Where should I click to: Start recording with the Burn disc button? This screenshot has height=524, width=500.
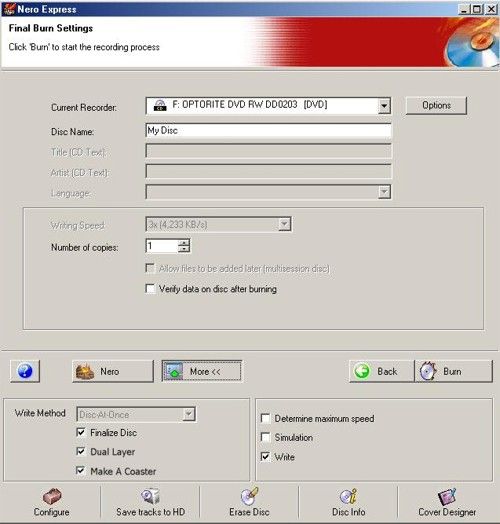(x=453, y=371)
